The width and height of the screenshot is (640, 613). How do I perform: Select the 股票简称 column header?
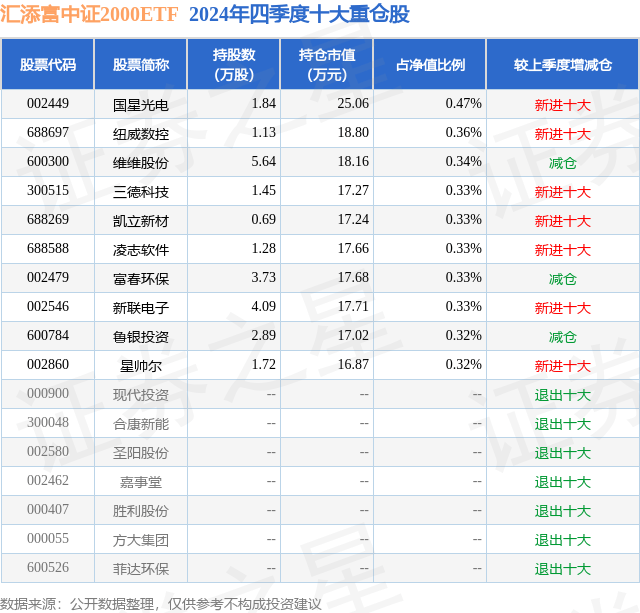(x=140, y=65)
